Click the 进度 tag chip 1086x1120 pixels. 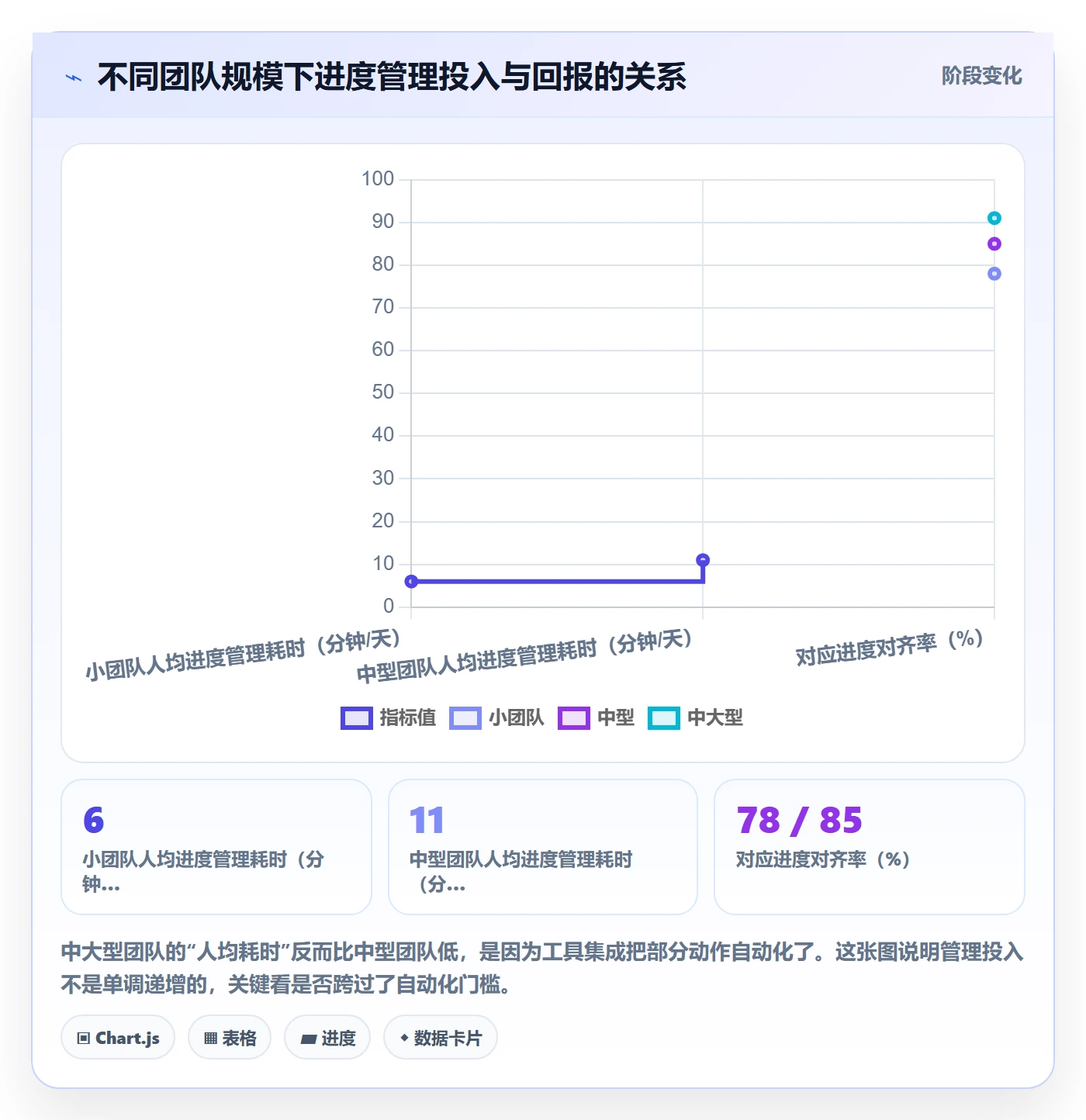[x=327, y=1038]
